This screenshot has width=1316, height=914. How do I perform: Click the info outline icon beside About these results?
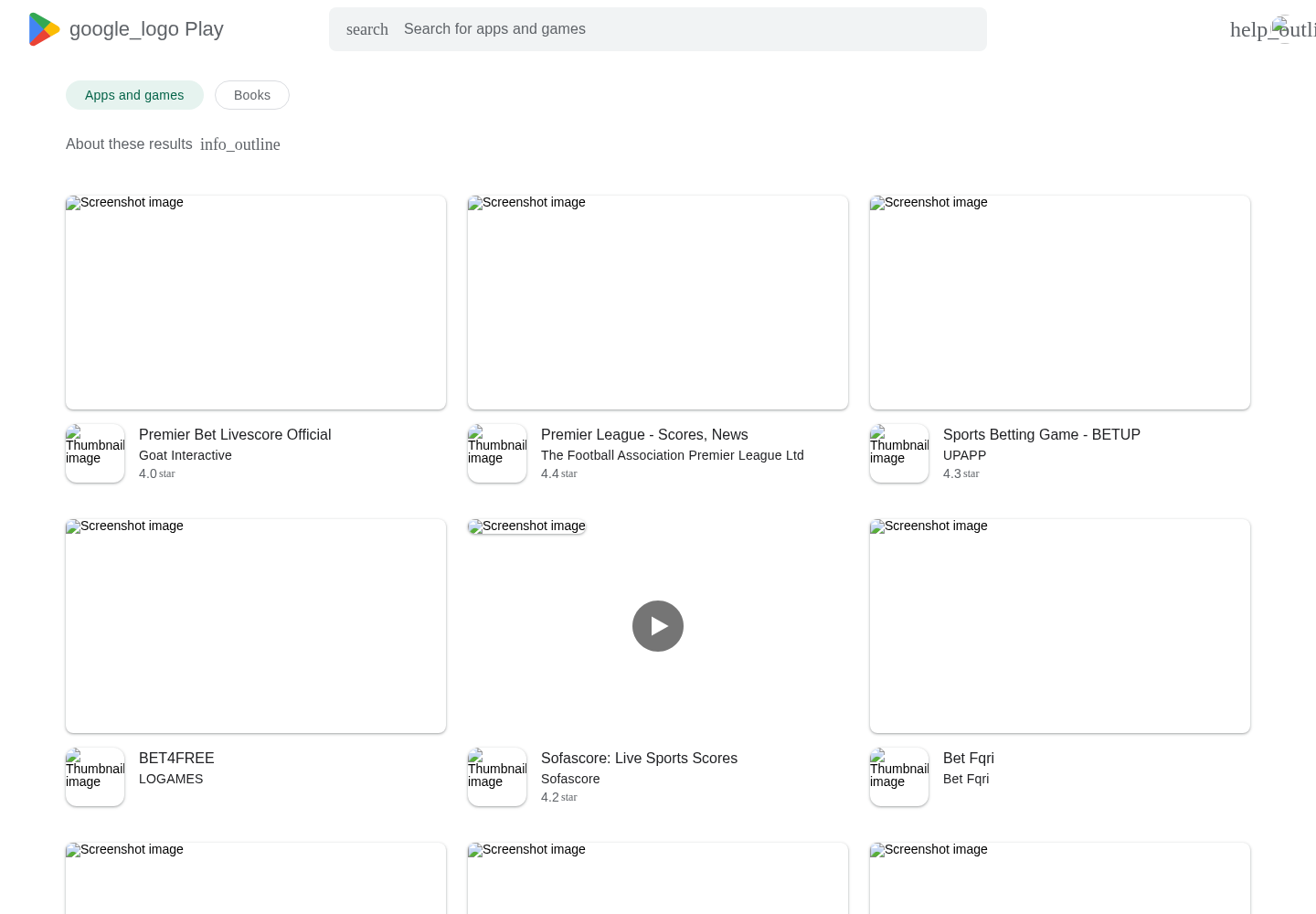(x=240, y=144)
